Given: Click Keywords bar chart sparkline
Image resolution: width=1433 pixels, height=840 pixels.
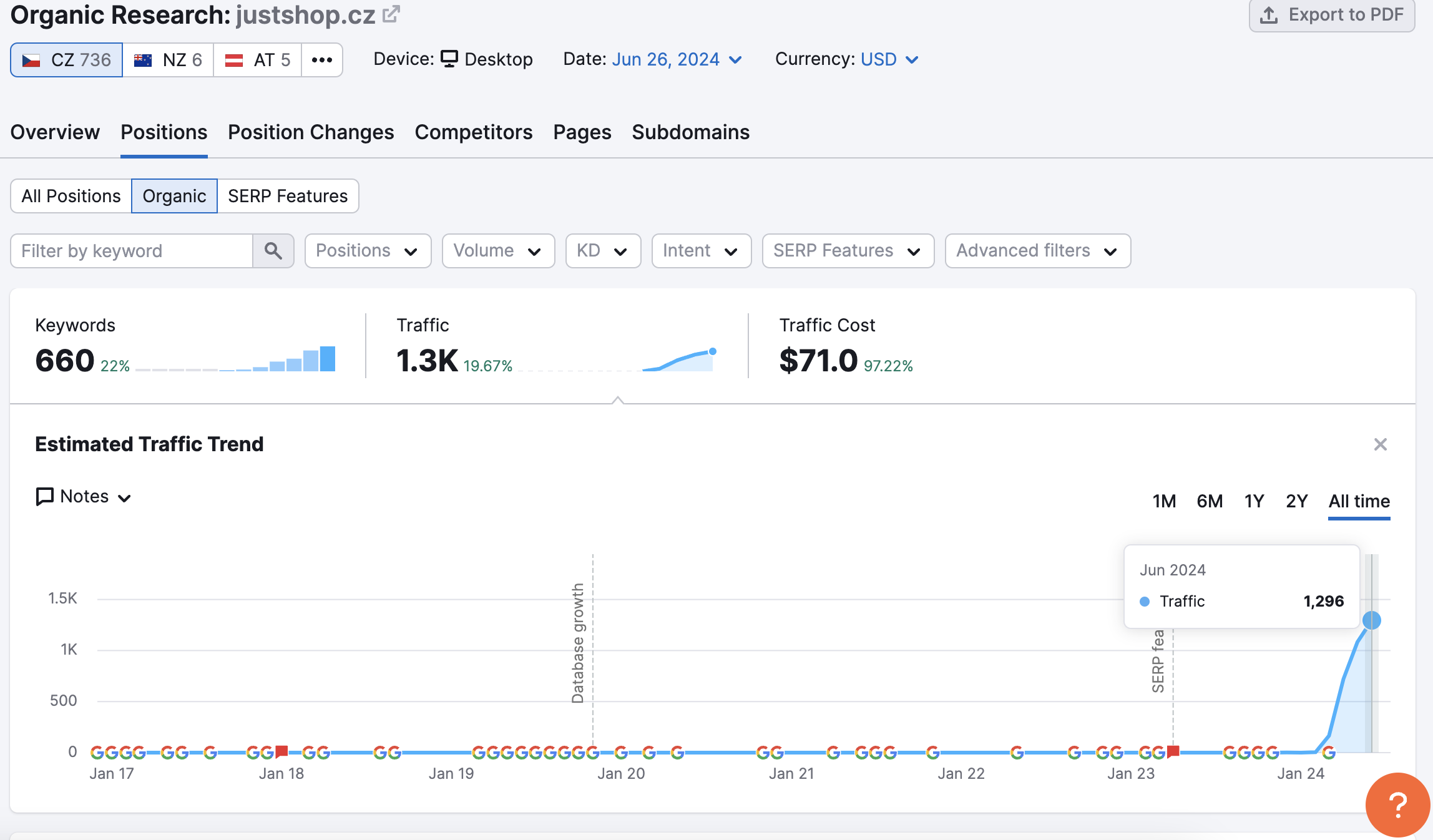Looking at the screenshot, I should [x=235, y=359].
